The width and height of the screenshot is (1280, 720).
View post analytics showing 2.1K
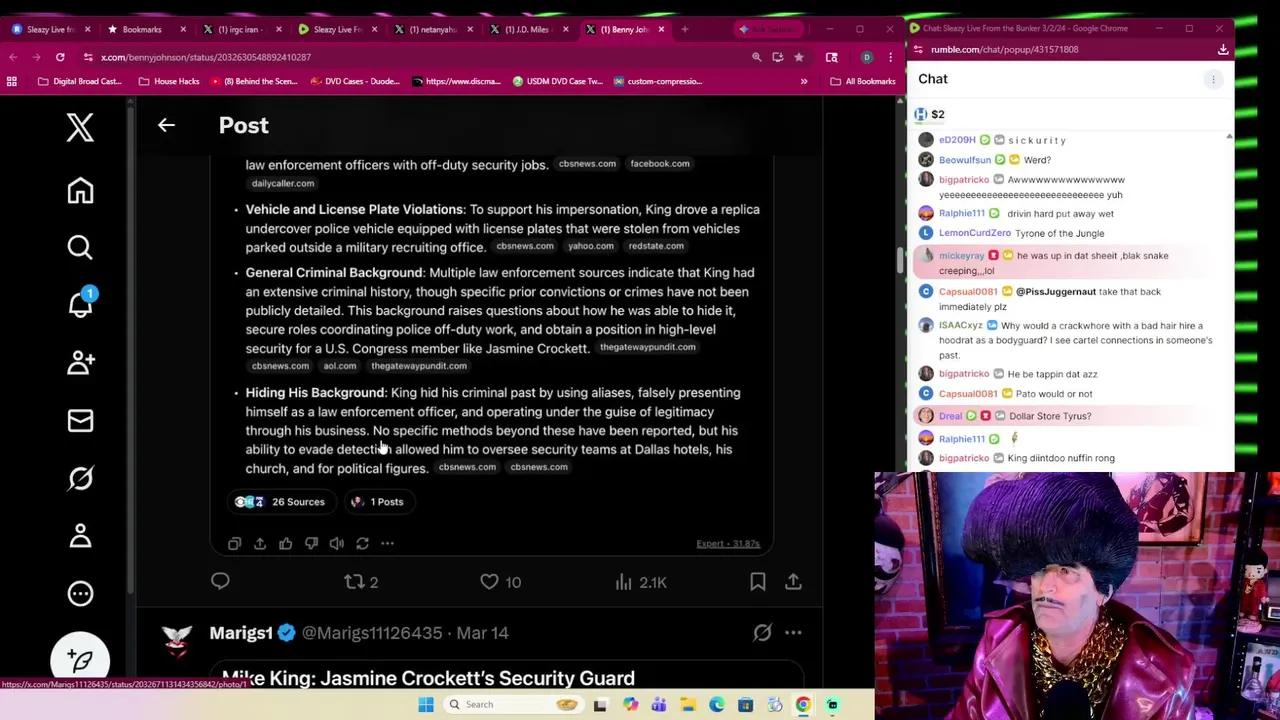(x=640, y=582)
